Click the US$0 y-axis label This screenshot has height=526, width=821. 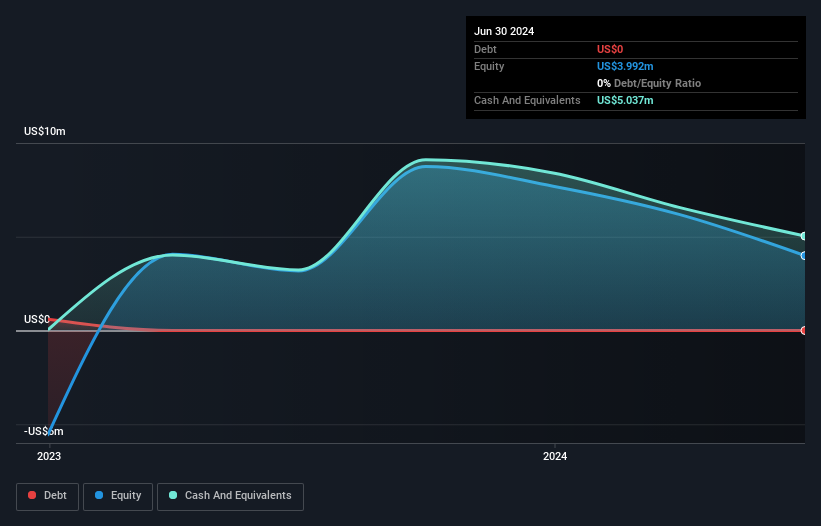click(x=37, y=319)
